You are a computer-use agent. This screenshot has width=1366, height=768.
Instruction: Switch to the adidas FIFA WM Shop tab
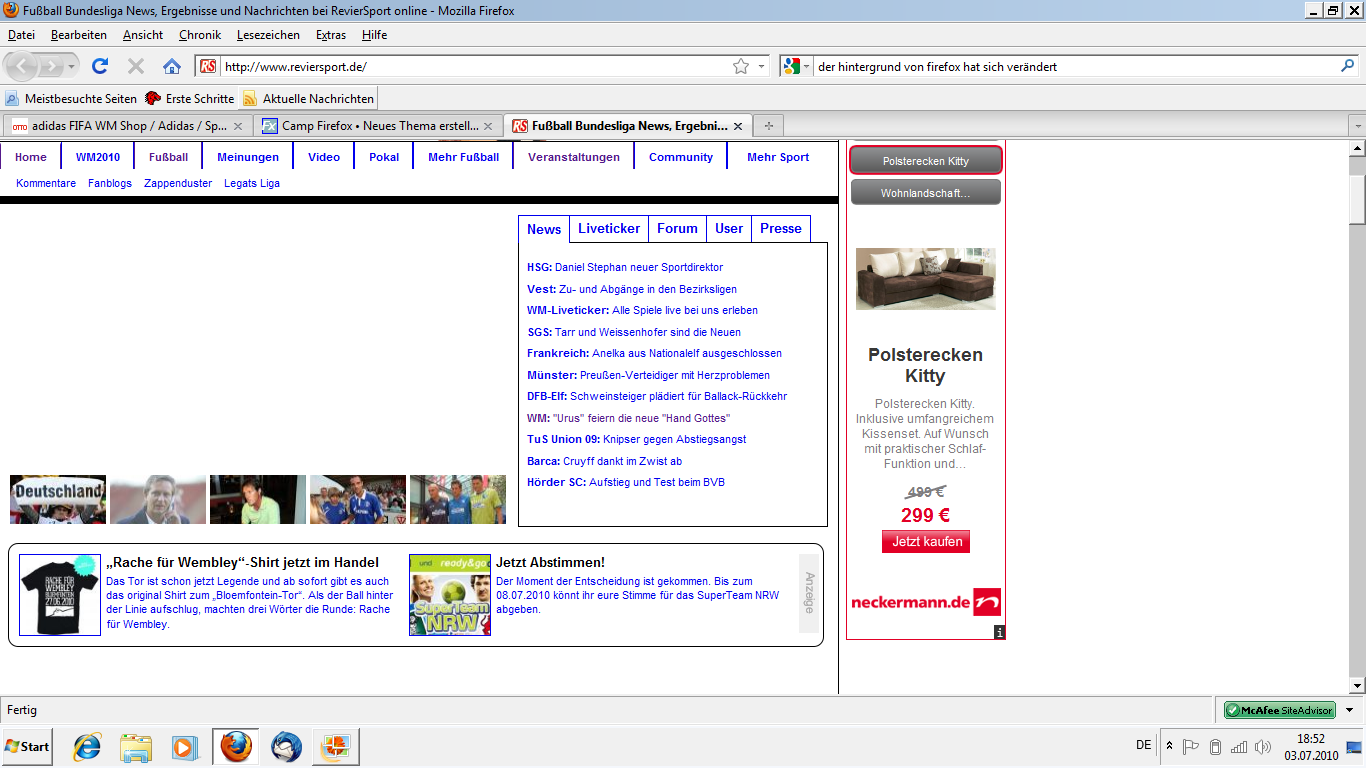[x=128, y=126]
